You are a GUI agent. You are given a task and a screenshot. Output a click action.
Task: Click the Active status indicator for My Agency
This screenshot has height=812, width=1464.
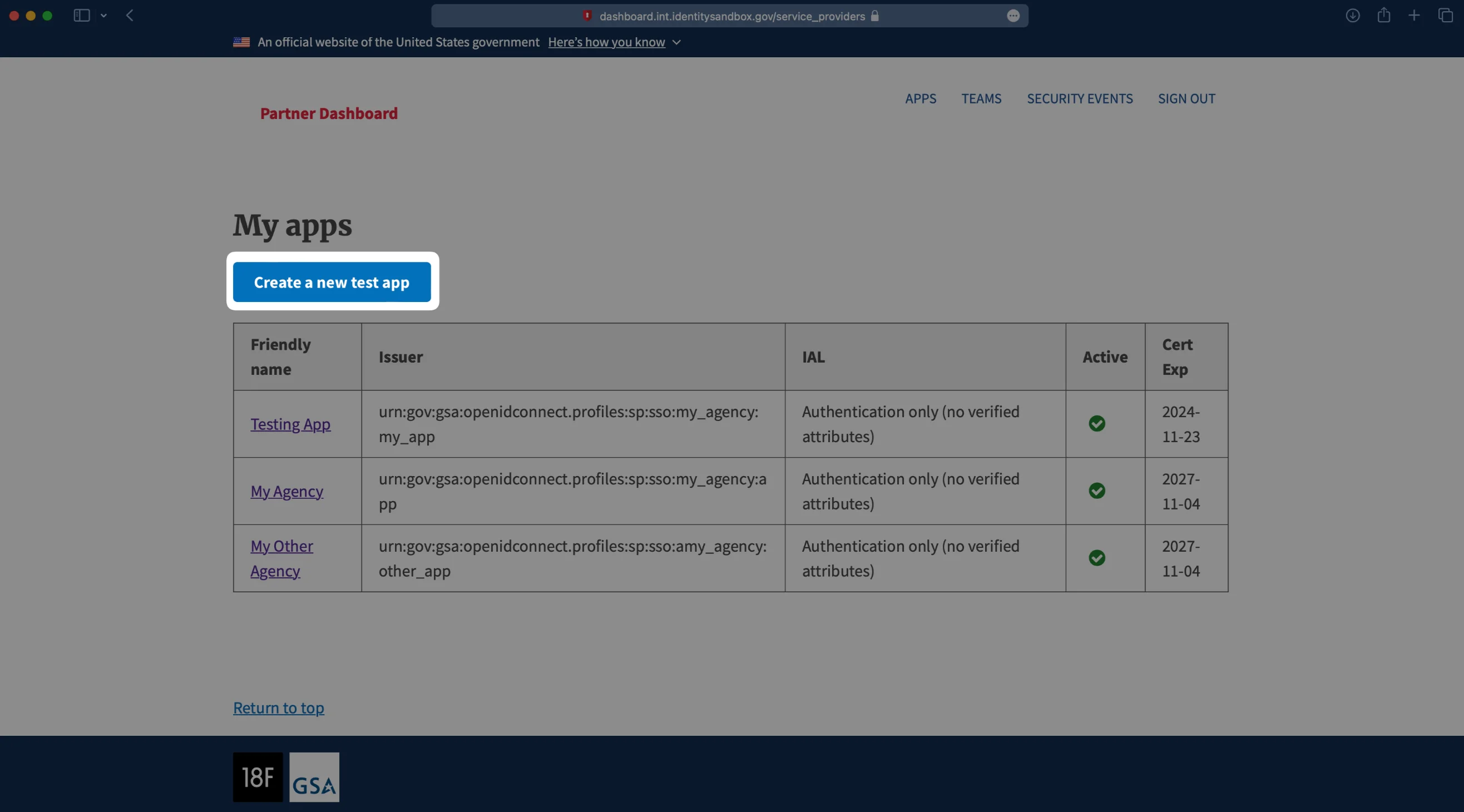[x=1097, y=491]
